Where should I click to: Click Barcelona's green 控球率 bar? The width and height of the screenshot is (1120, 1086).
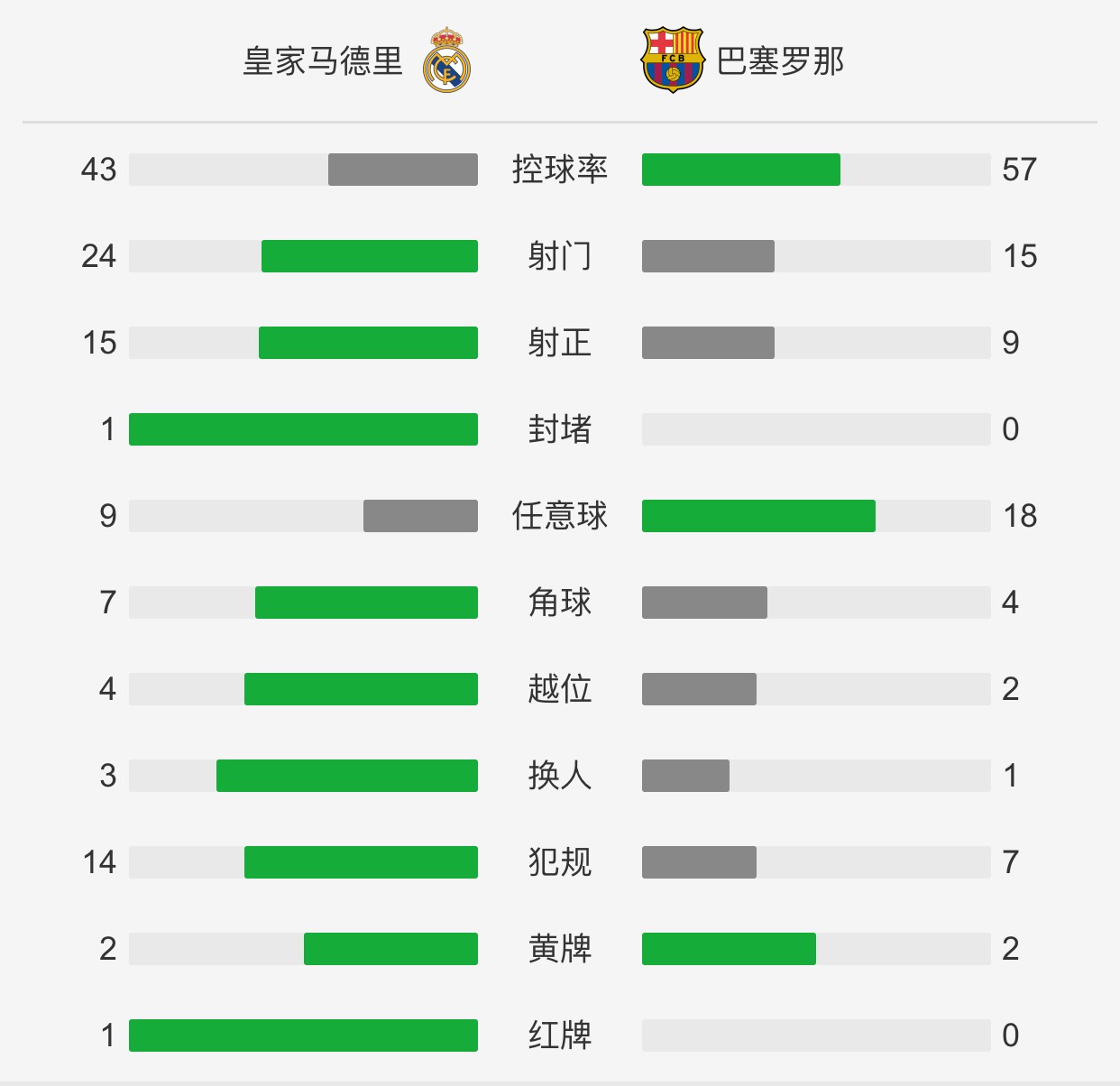coord(741,170)
